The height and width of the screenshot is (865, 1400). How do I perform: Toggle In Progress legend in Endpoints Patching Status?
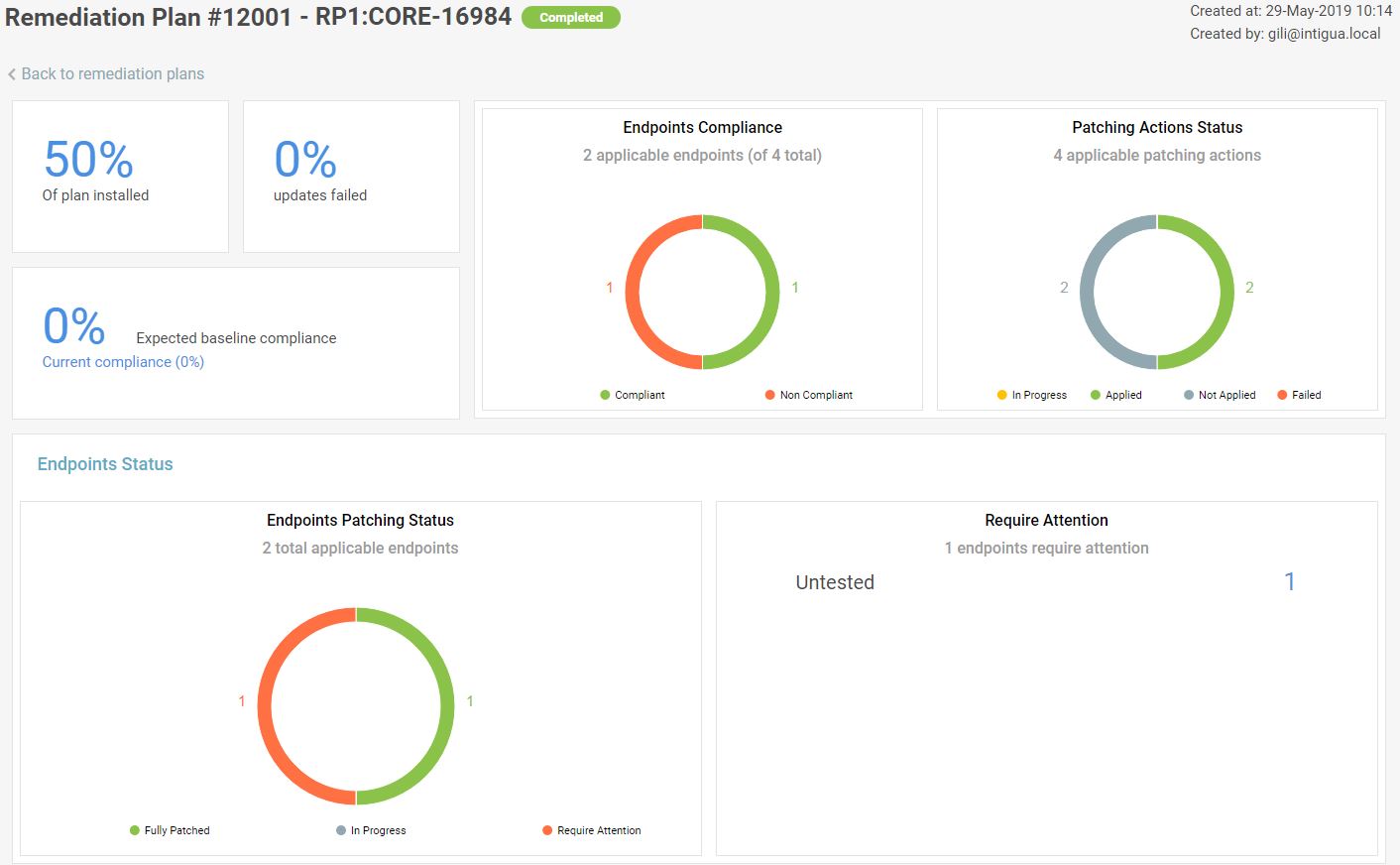point(371,830)
